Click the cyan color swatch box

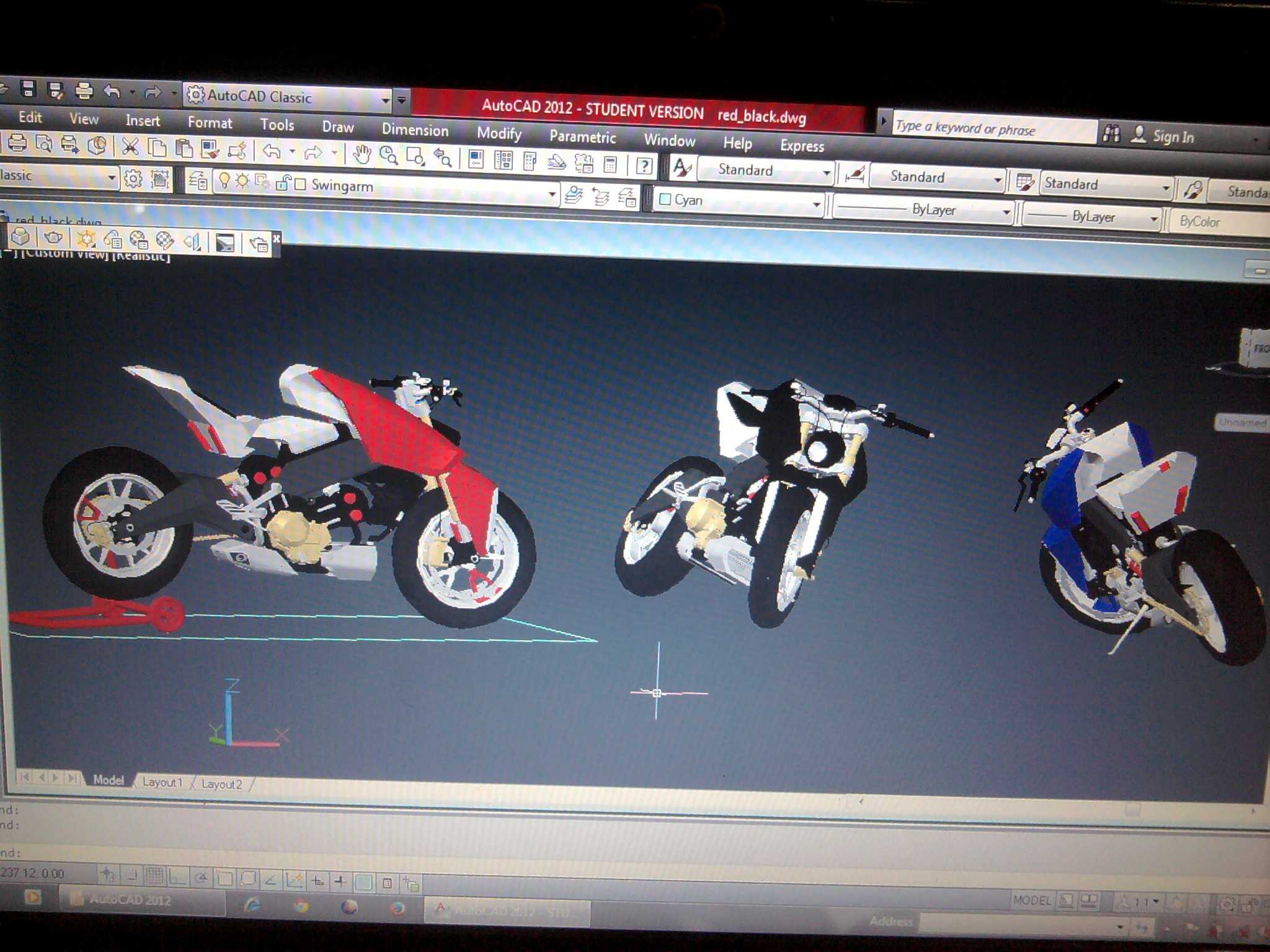665,199
